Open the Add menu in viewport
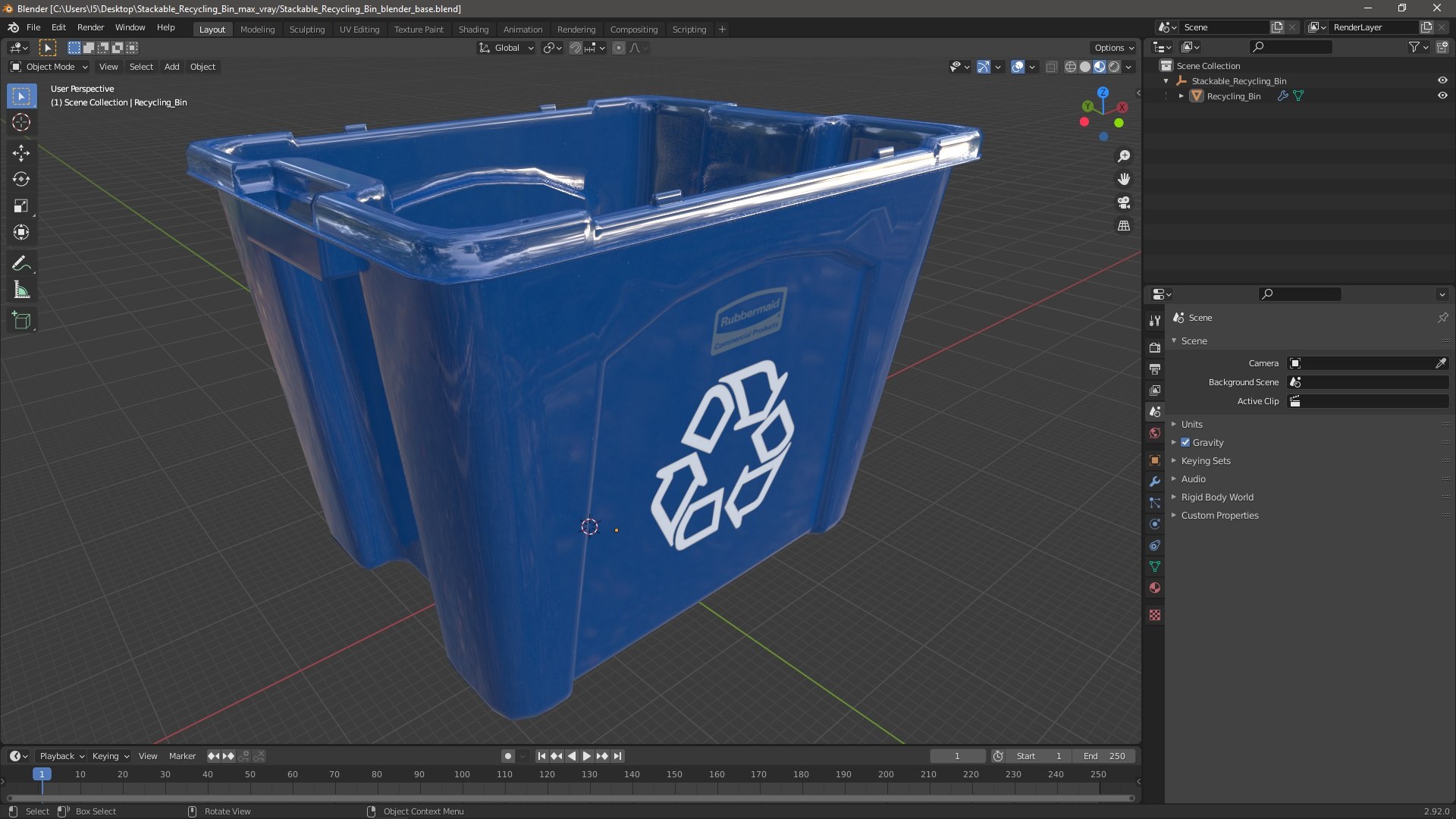This screenshot has width=1456, height=819. click(x=172, y=67)
